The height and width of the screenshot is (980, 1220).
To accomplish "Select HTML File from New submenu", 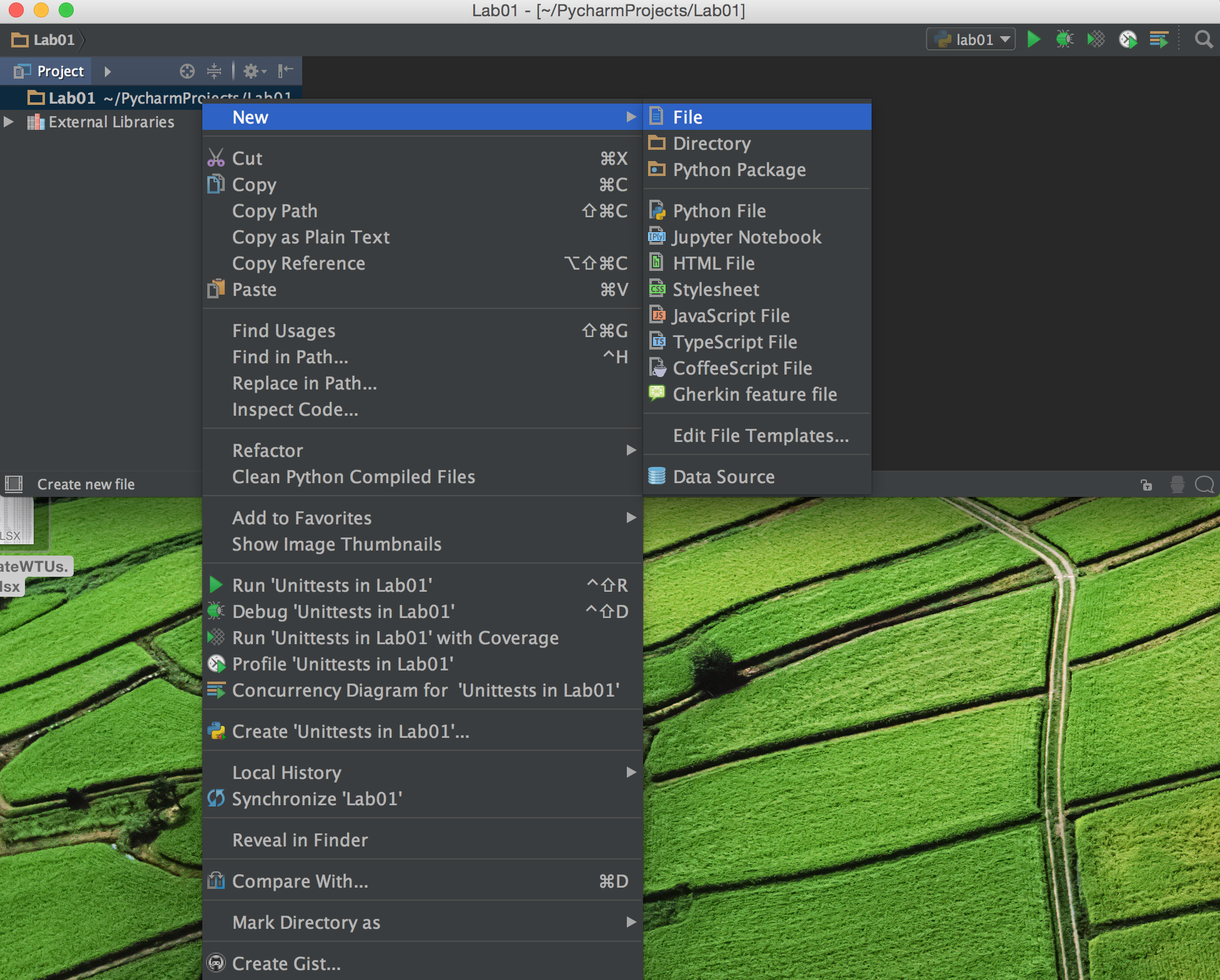I will (x=757, y=263).
